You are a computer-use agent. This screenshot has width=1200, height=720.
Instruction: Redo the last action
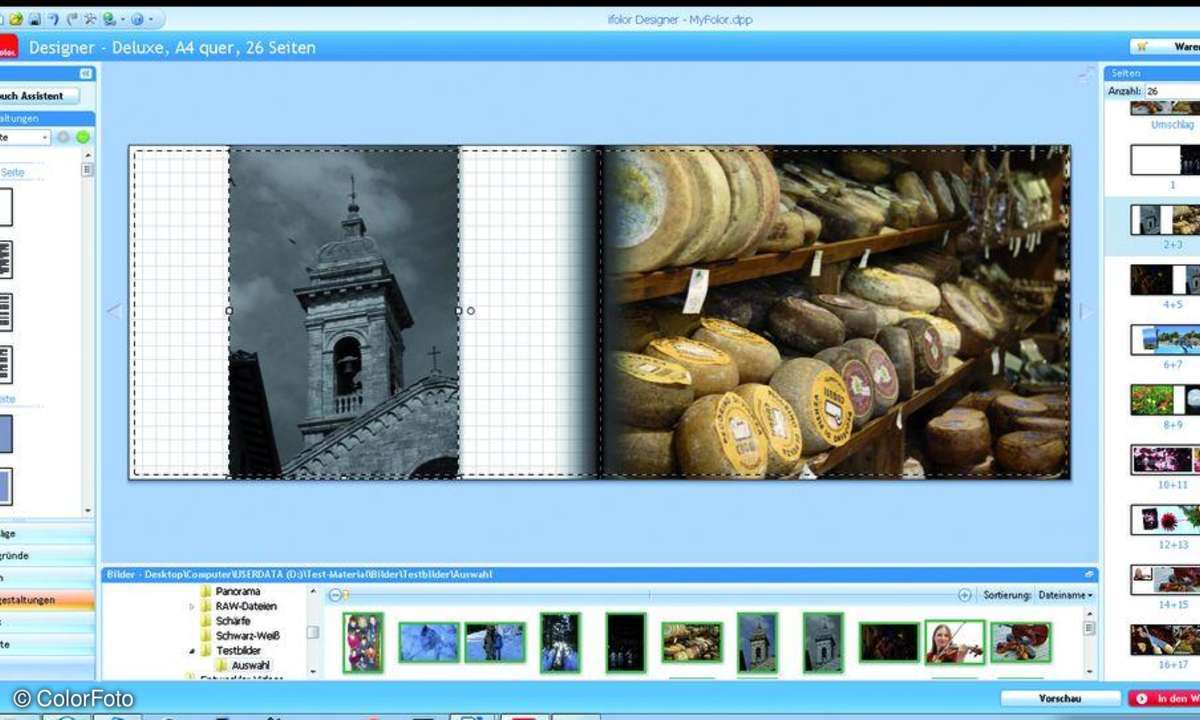coord(72,19)
